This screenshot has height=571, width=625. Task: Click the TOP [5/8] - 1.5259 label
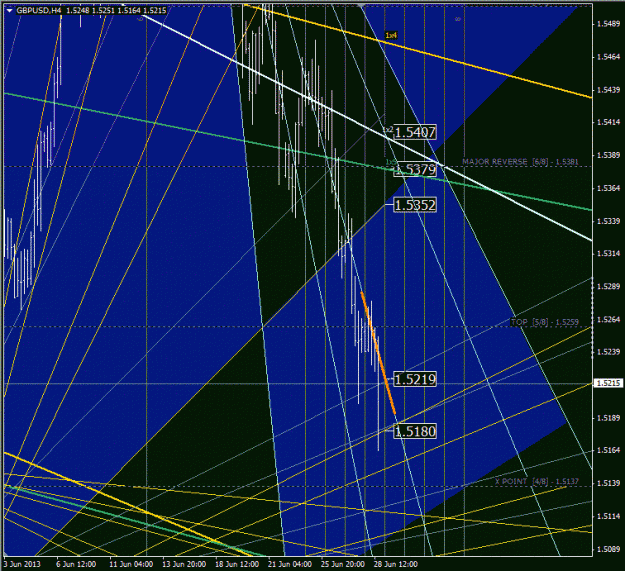coord(544,322)
